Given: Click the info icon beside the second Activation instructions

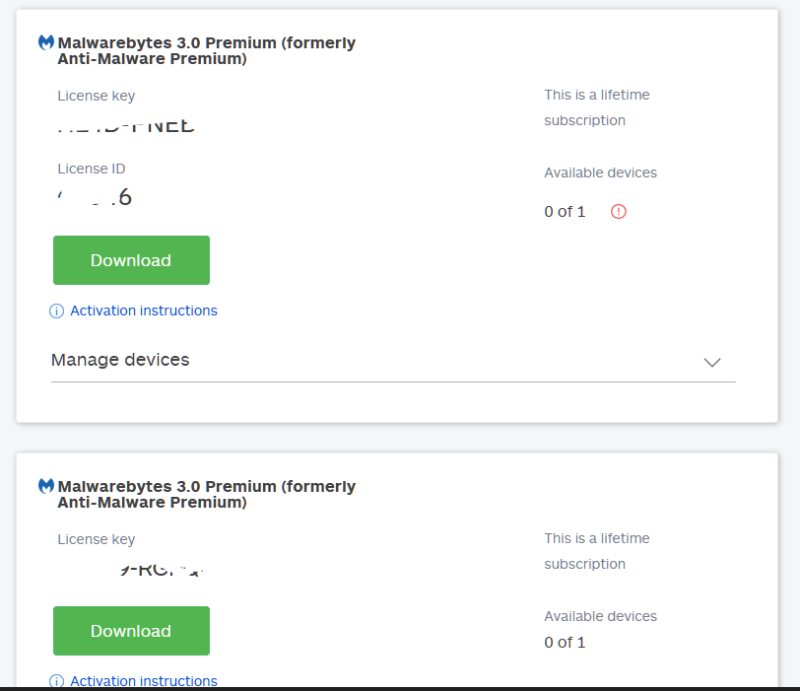Looking at the screenshot, I should click(57, 681).
